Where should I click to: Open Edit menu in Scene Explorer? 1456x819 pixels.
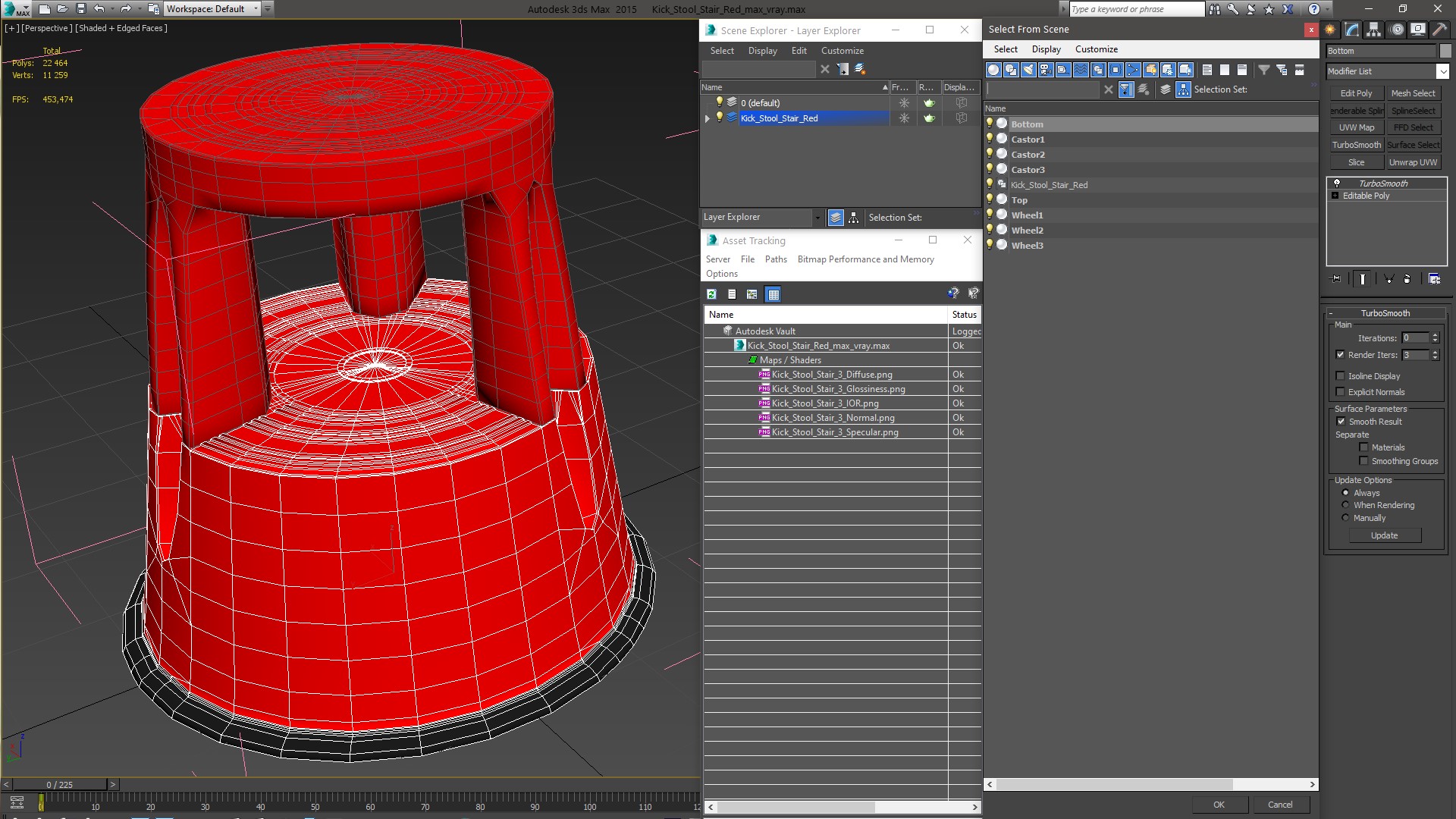pos(799,51)
